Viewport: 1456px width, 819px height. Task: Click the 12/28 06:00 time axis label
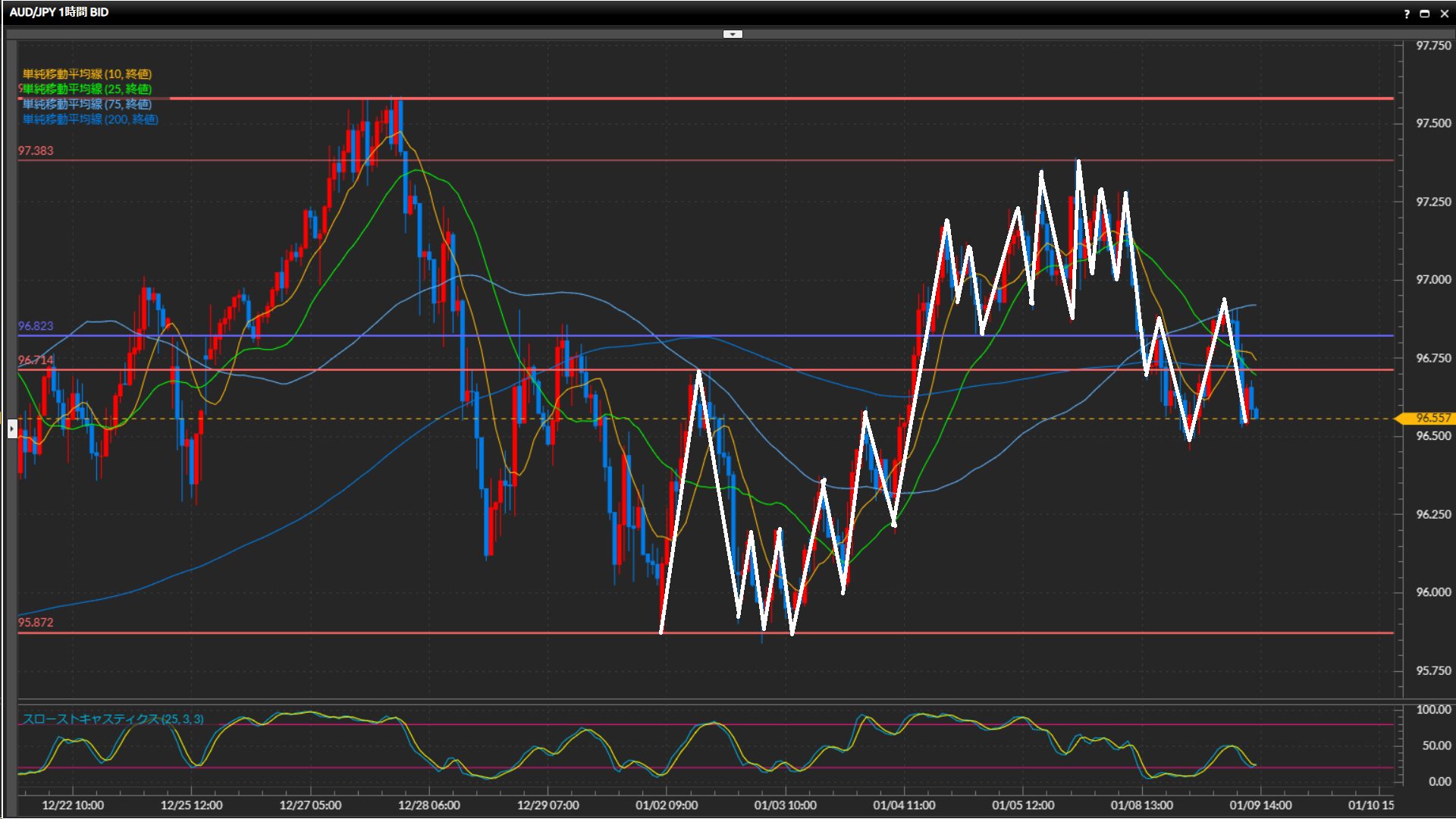(428, 805)
